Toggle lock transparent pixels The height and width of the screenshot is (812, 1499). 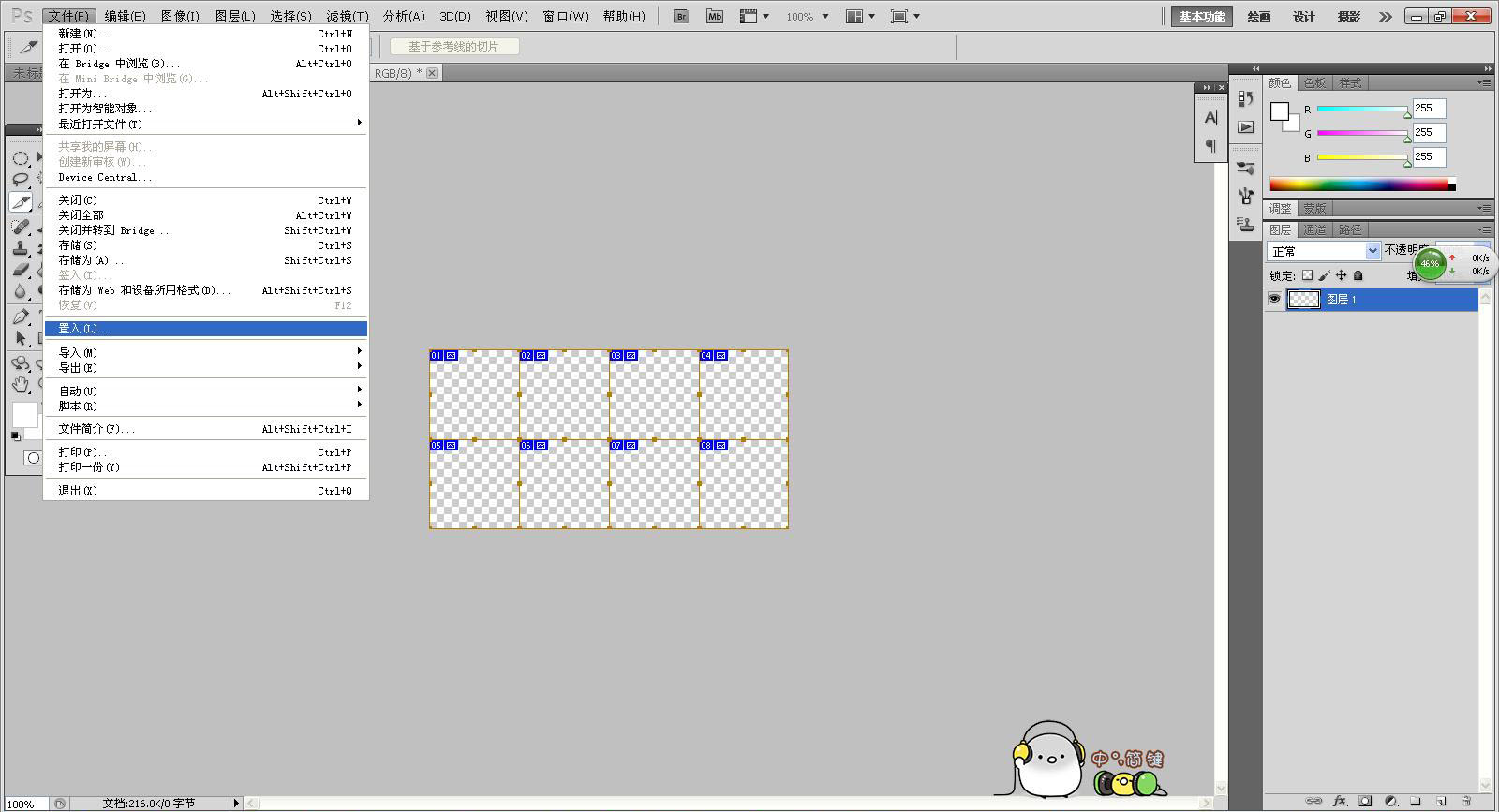pyautogui.click(x=1307, y=275)
